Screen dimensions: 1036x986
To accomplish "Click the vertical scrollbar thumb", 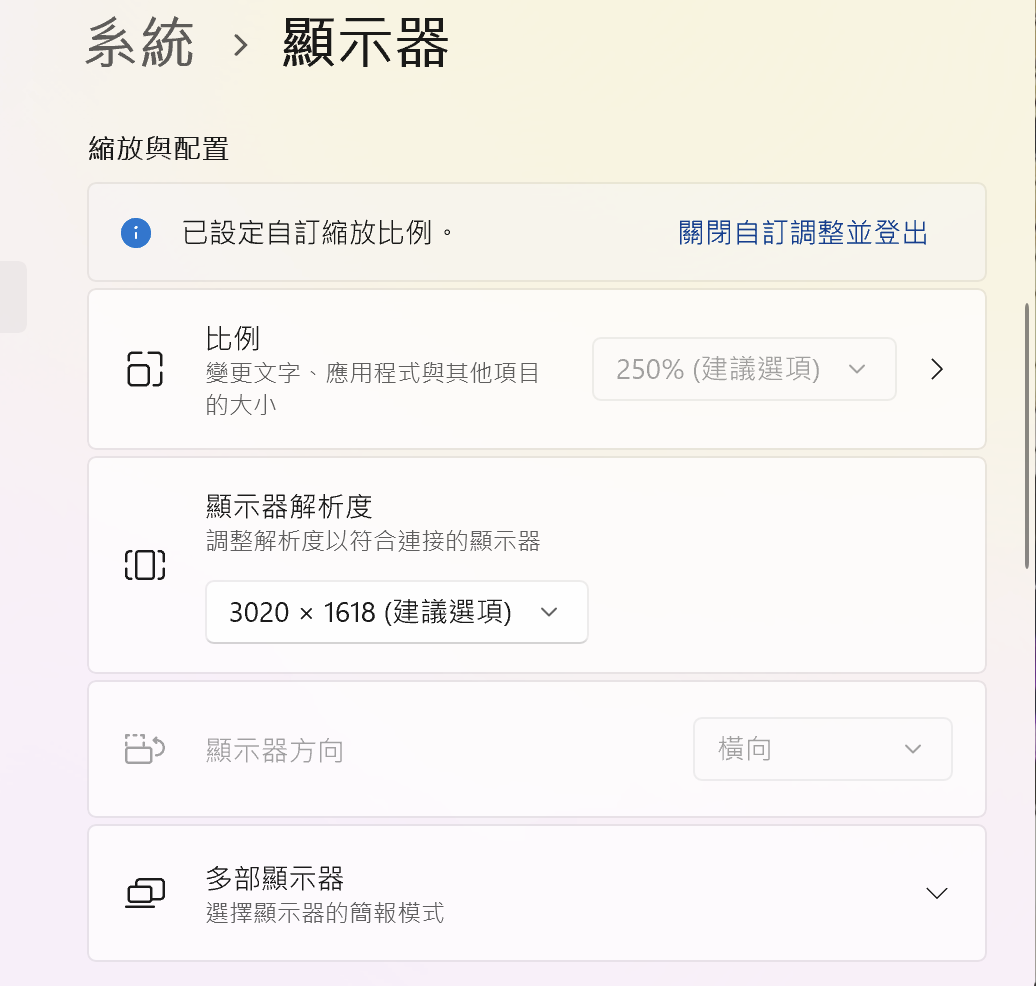I will [1028, 435].
